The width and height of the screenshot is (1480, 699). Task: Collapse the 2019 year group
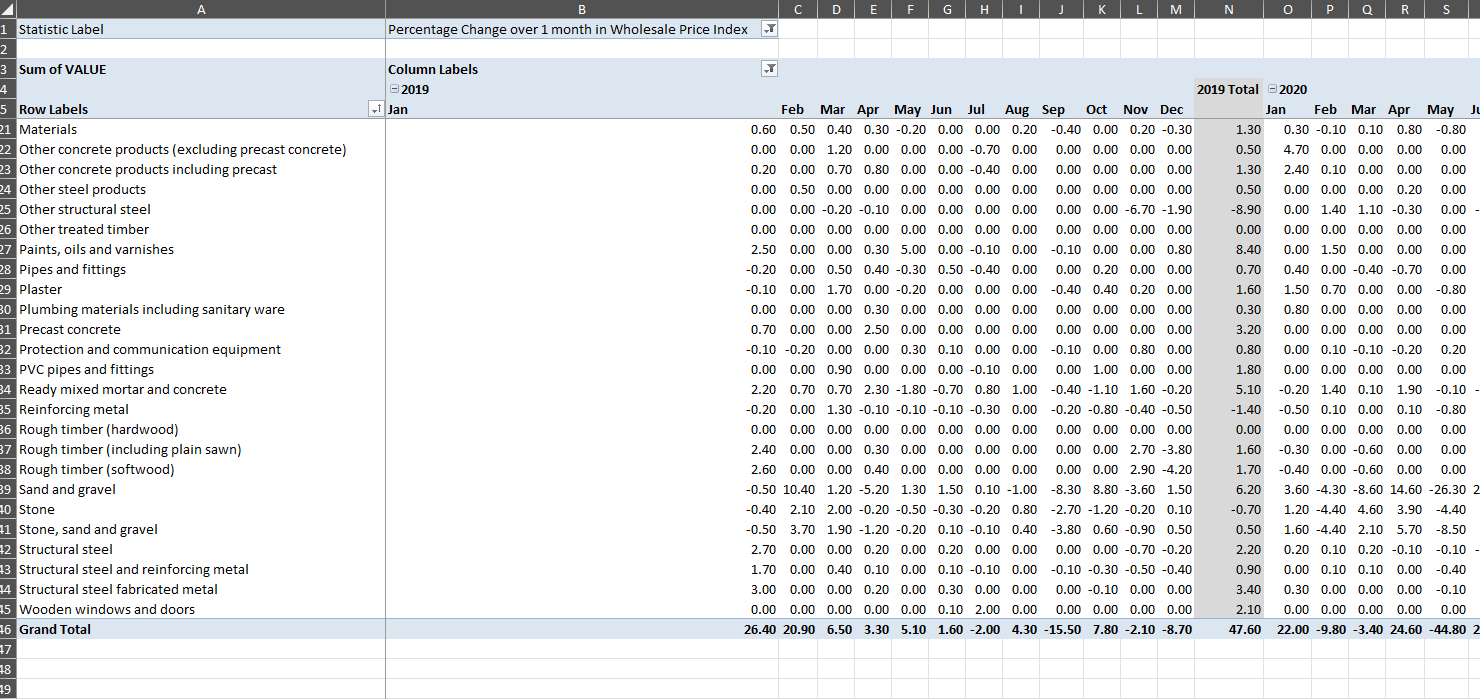click(395, 89)
